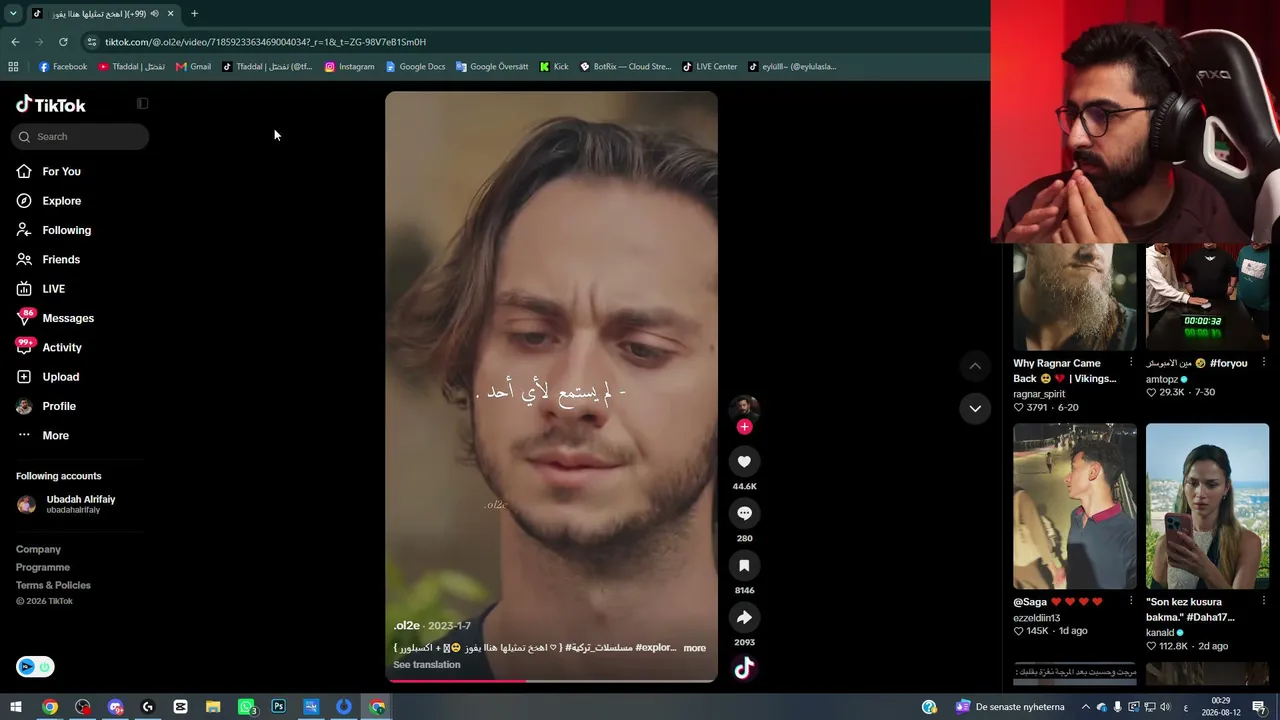Seek using the video progress bar
This screenshot has width=1280, height=720.
tap(551, 681)
